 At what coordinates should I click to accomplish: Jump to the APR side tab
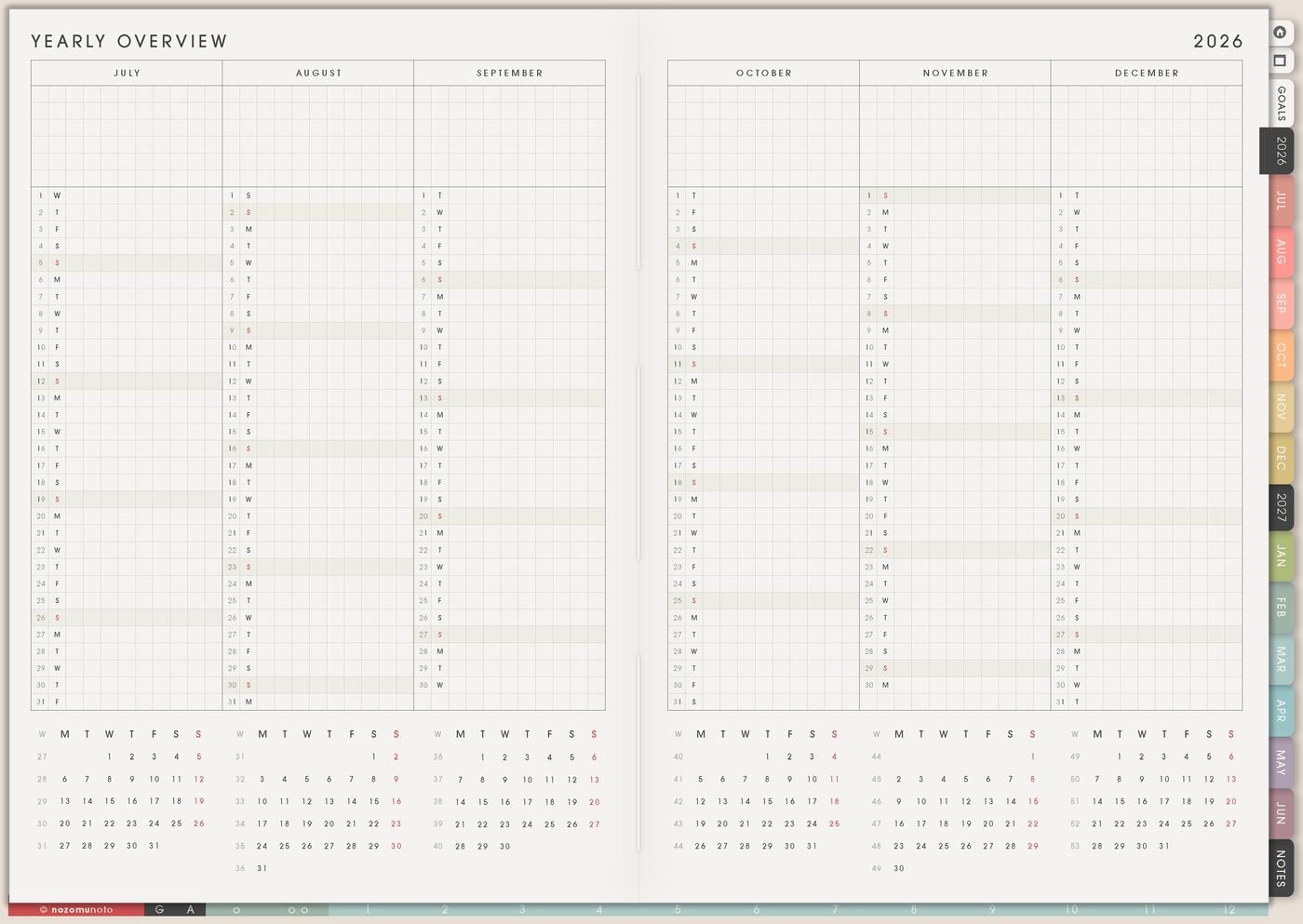1282,712
